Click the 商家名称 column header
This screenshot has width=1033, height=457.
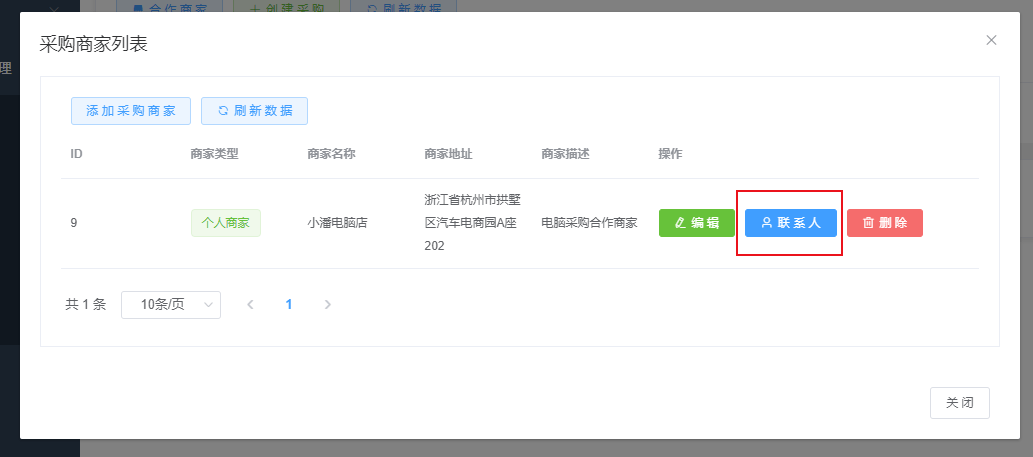(331, 154)
